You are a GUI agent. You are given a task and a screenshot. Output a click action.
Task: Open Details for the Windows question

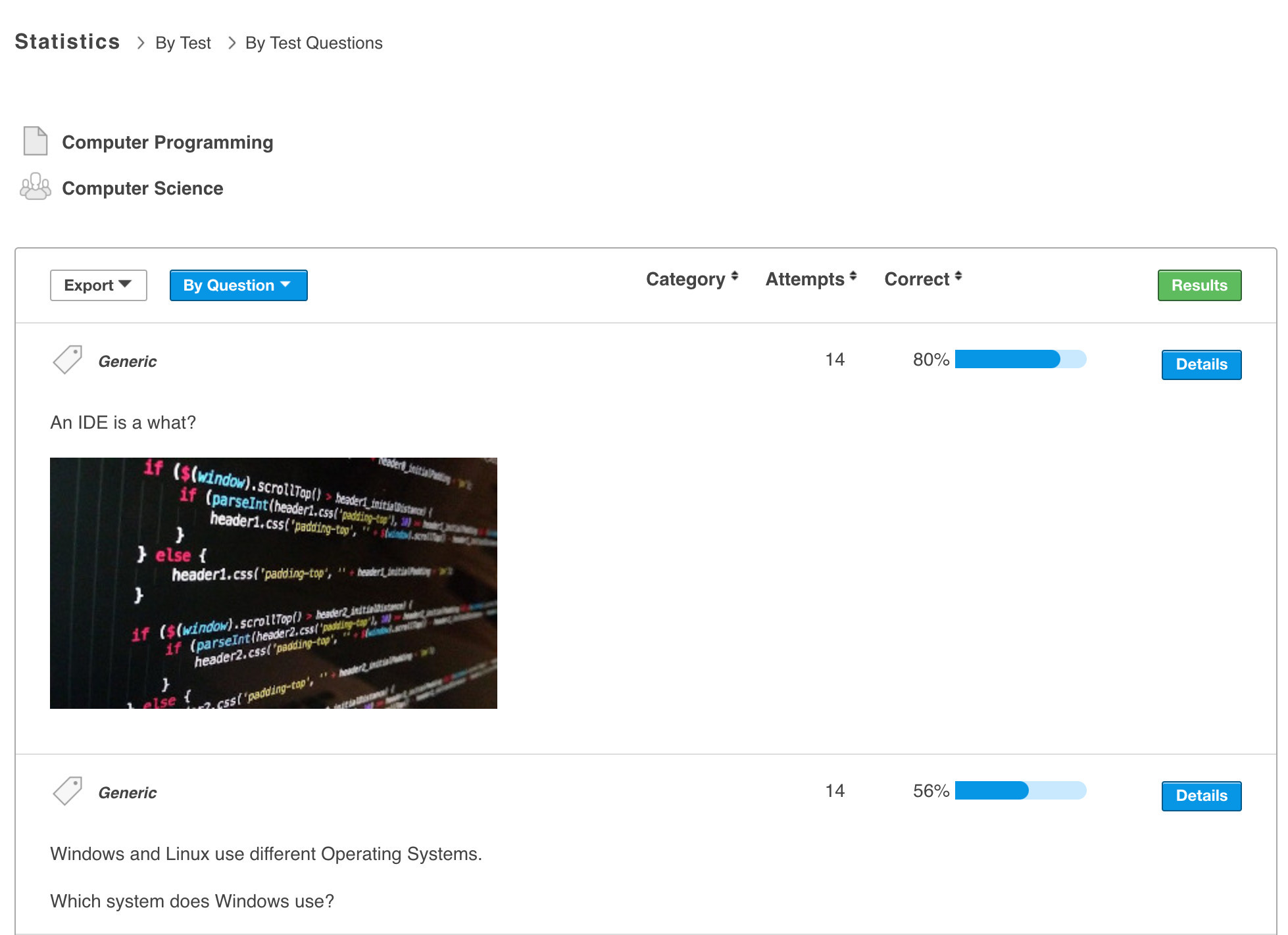1201,796
